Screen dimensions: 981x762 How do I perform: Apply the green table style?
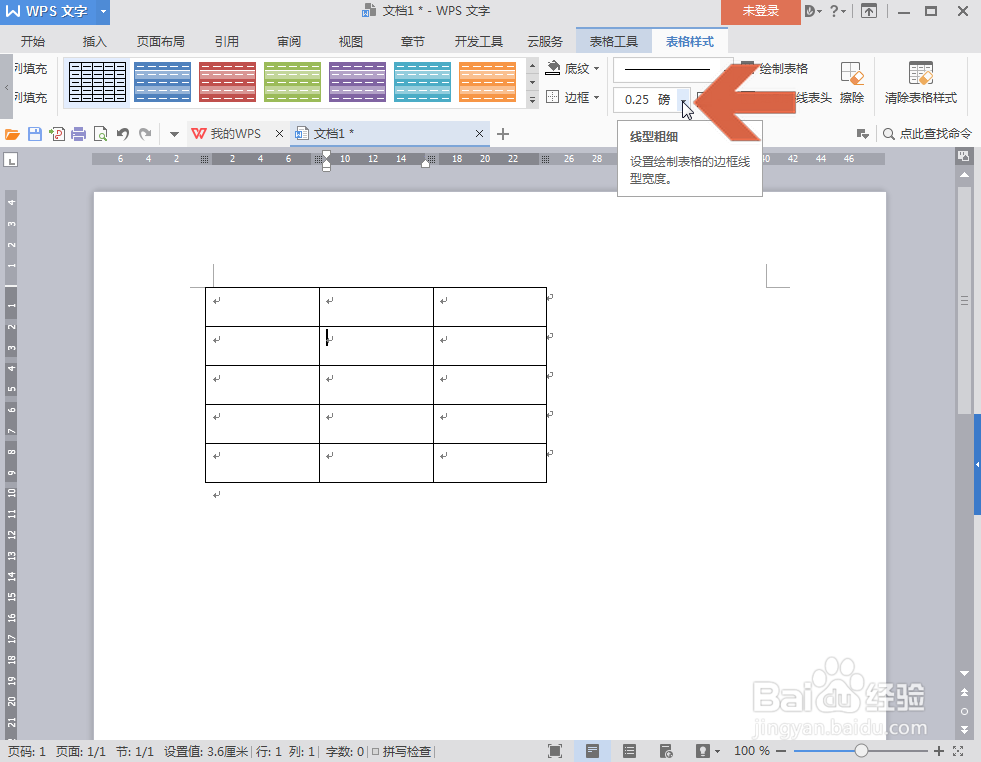click(292, 82)
